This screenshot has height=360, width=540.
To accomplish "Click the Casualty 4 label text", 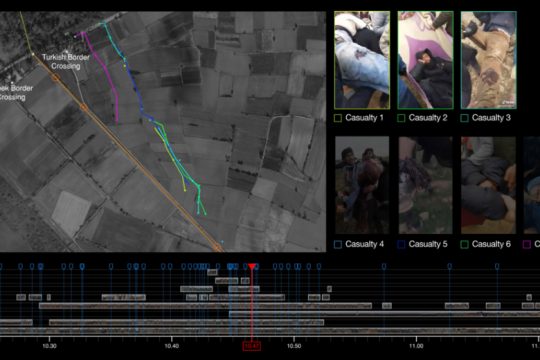I will coord(364,244).
